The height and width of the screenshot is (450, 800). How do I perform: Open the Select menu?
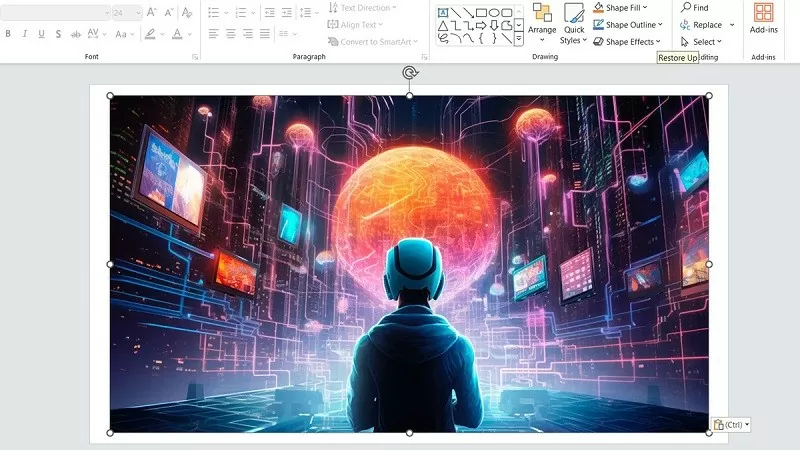point(701,42)
